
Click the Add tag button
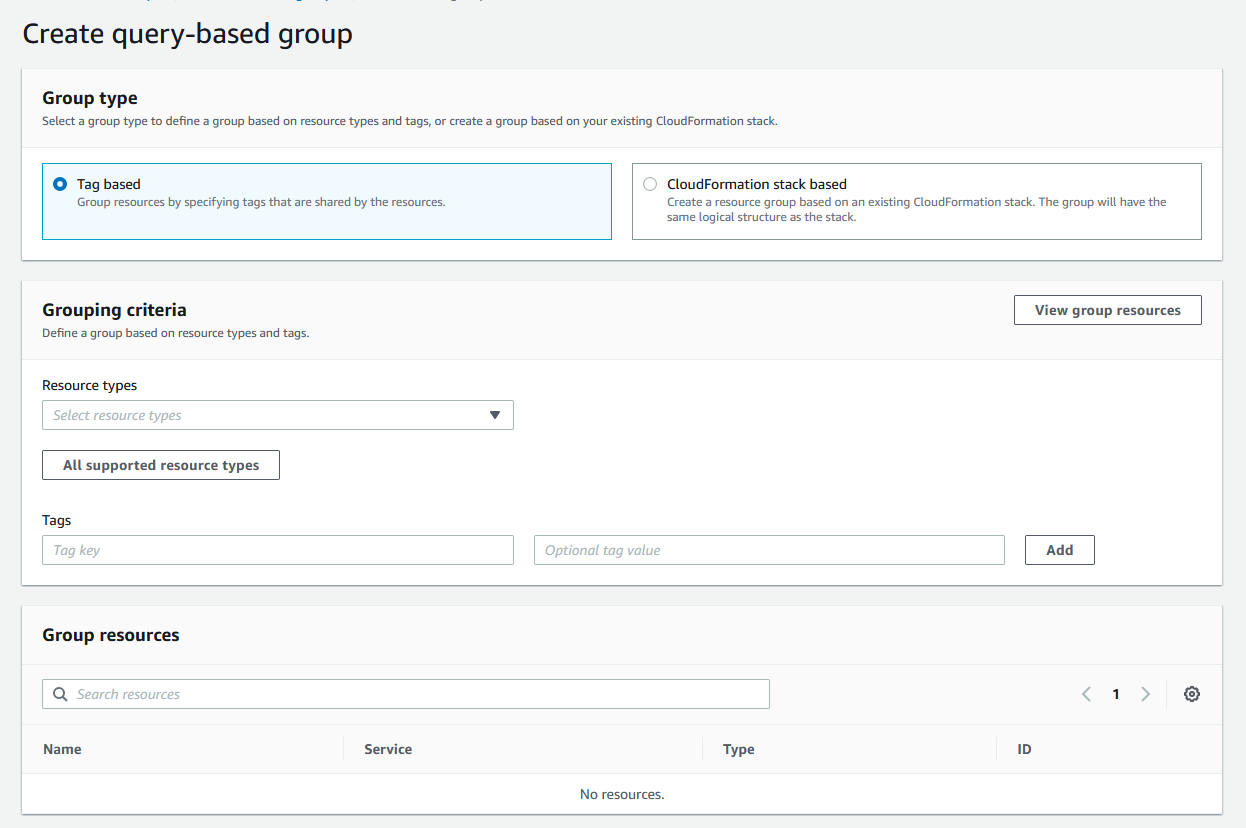pos(1059,550)
